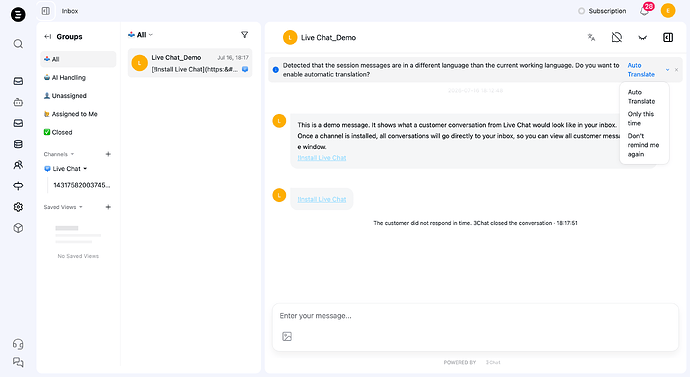This screenshot has height=377, width=690.
Task: Choose Don't remind me again option
Action: click(x=643, y=145)
